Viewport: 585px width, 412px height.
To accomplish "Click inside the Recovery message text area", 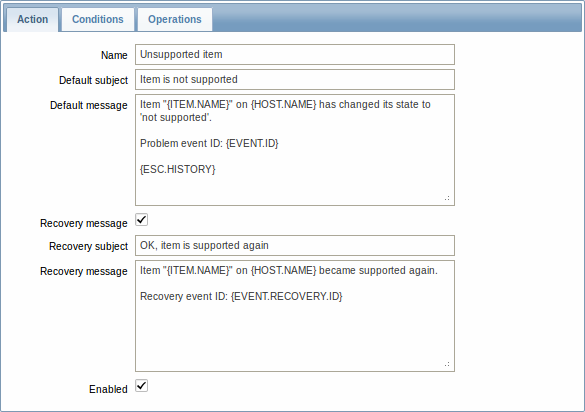I will click(295, 316).
